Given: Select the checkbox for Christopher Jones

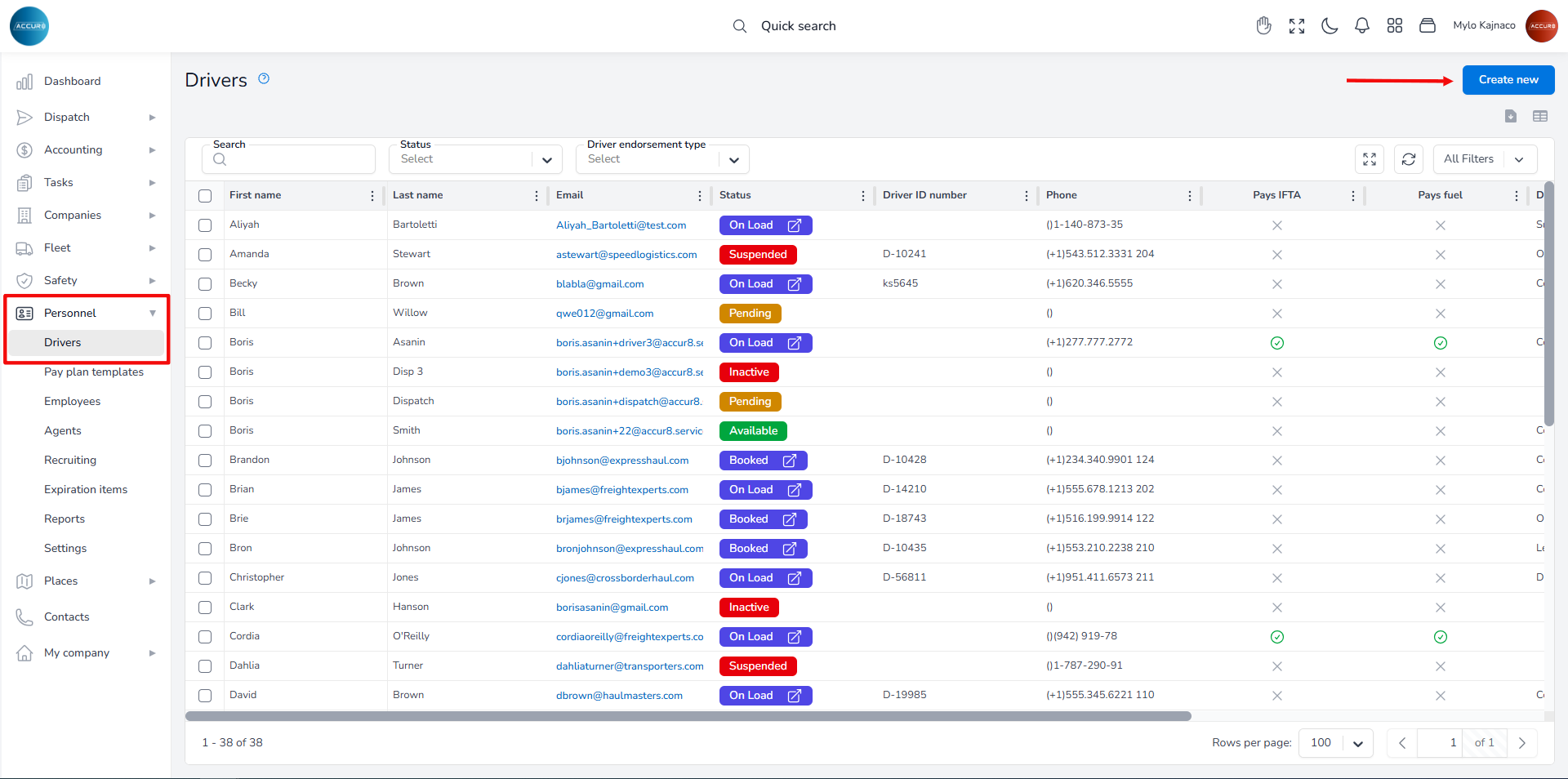Looking at the screenshot, I should [205, 578].
